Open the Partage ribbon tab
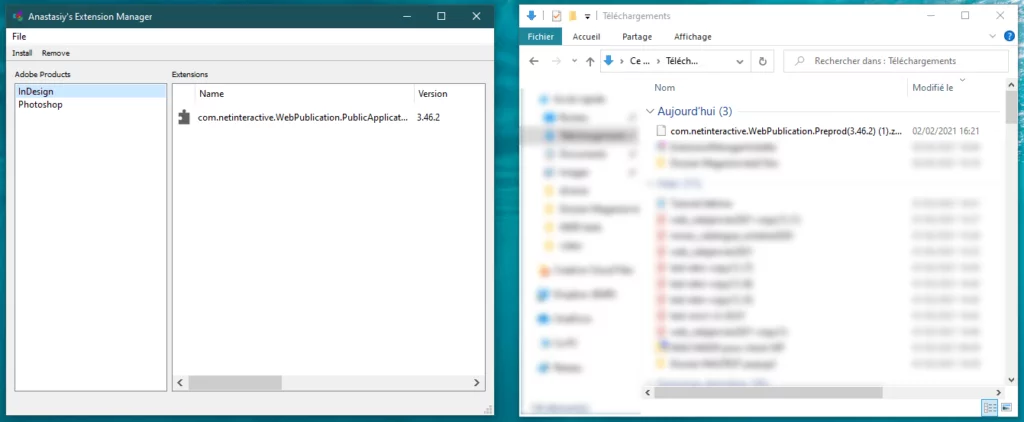The width and height of the screenshot is (1024, 422). (637, 37)
